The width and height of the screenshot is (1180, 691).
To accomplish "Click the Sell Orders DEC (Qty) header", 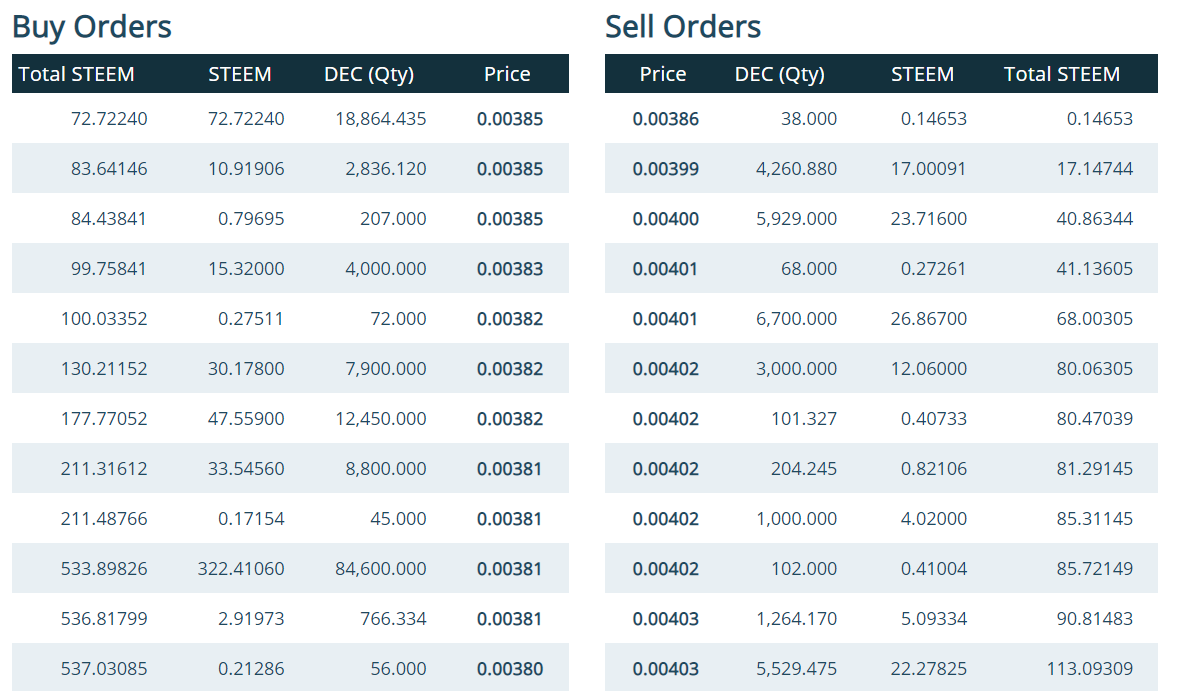I will tap(780, 75).
